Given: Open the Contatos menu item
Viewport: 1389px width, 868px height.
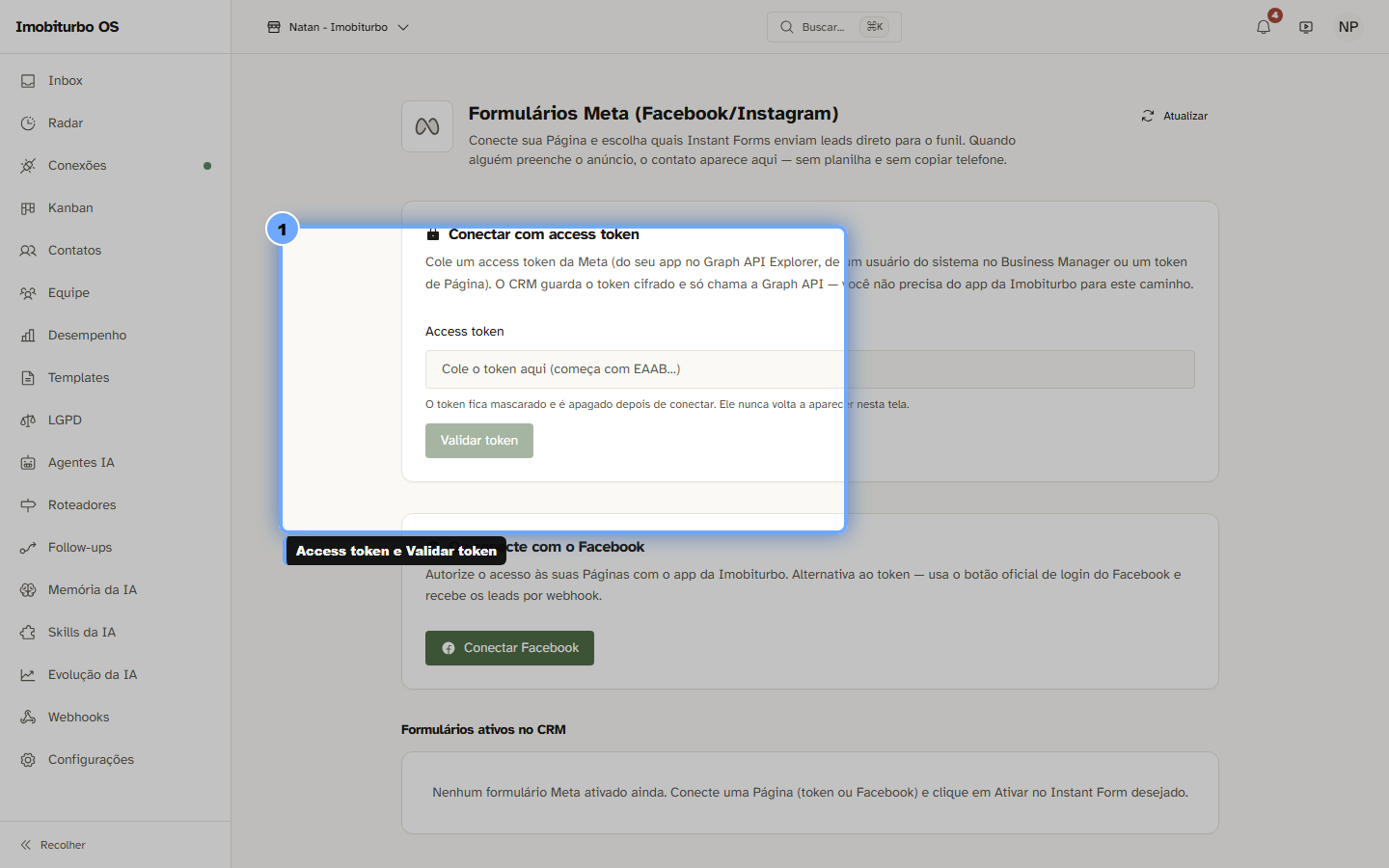Looking at the screenshot, I should (116, 251).
